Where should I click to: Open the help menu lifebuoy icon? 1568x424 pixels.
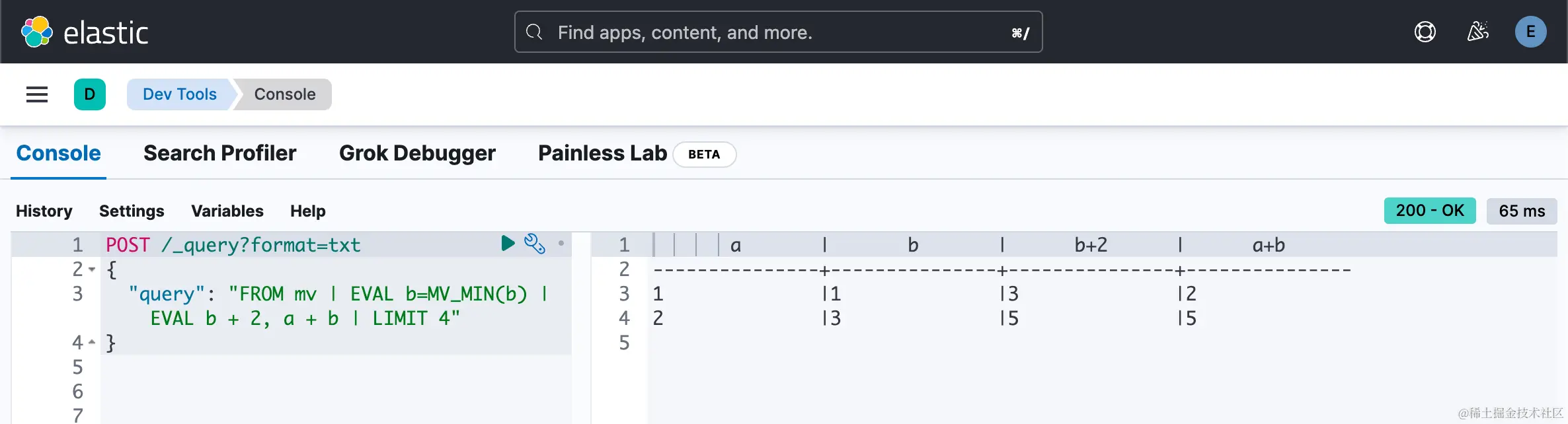(1425, 32)
